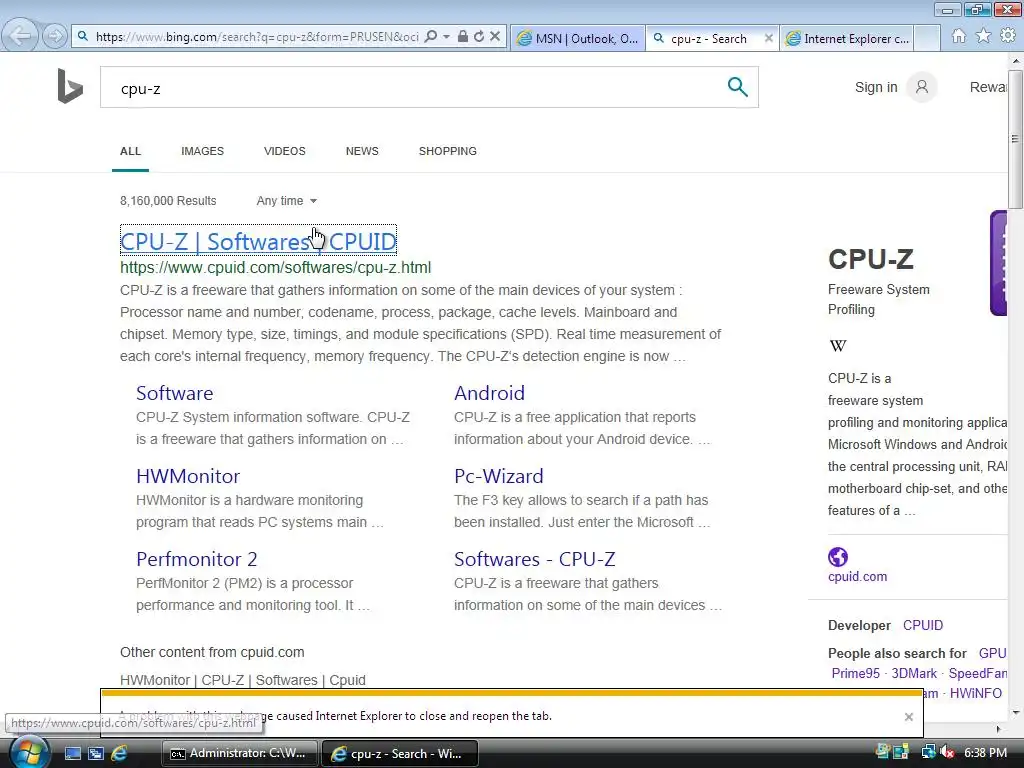Viewport: 1024px width, 768px height.
Task: Click the Internet Explorer quick launch icon
Action: 120,753
